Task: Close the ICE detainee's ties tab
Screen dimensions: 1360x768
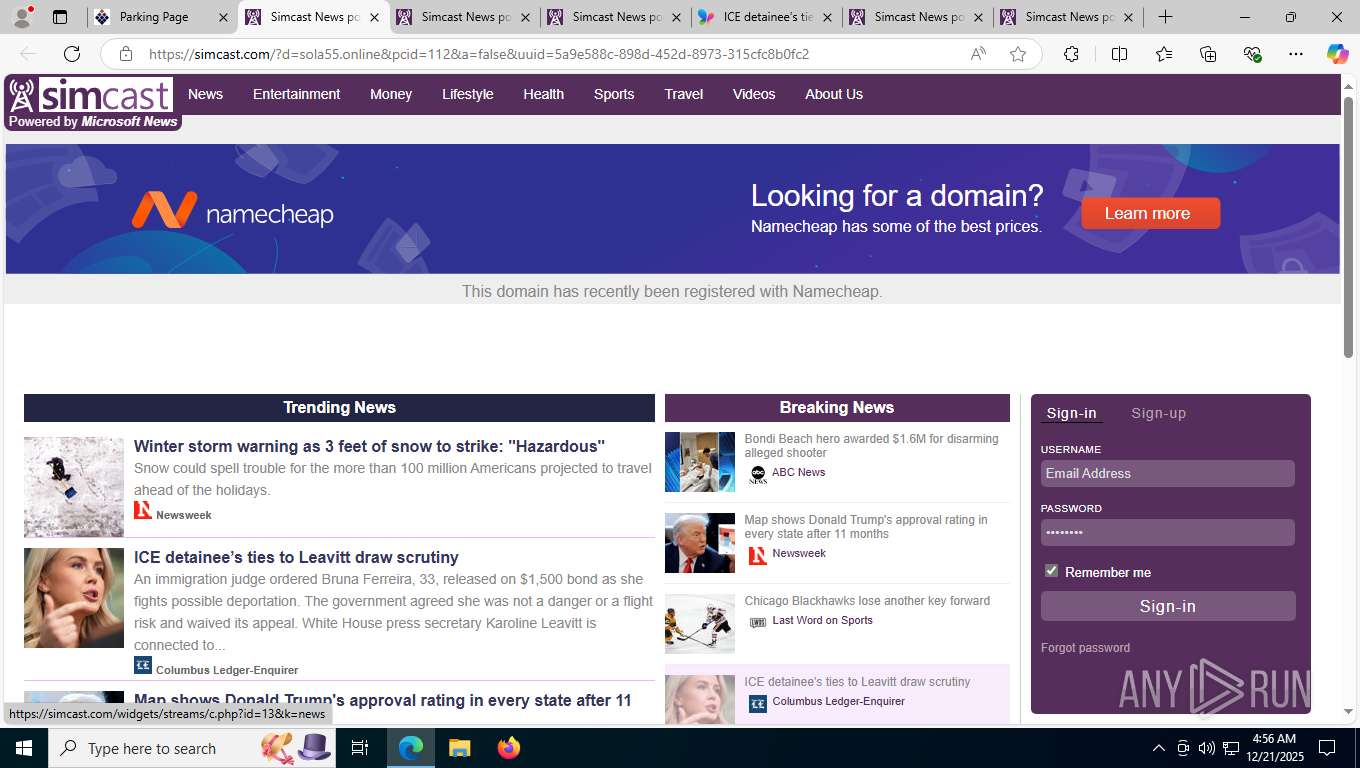Action: (x=827, y=17)
